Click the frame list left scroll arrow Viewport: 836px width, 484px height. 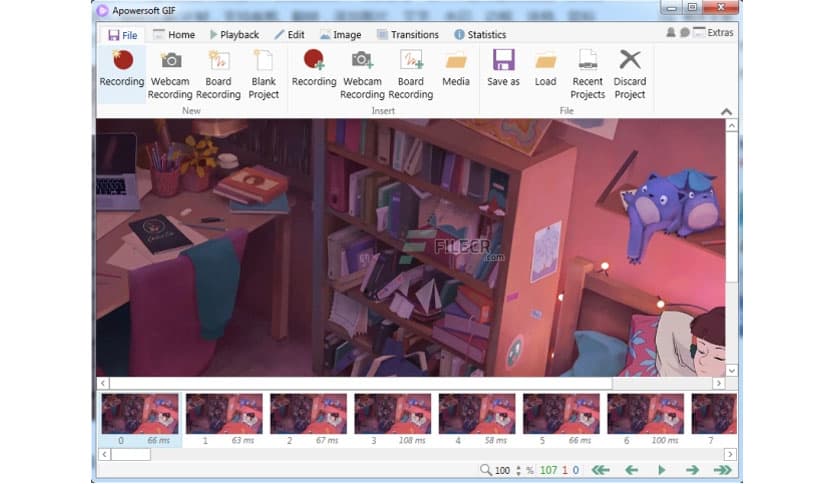(x=104, y=454)
